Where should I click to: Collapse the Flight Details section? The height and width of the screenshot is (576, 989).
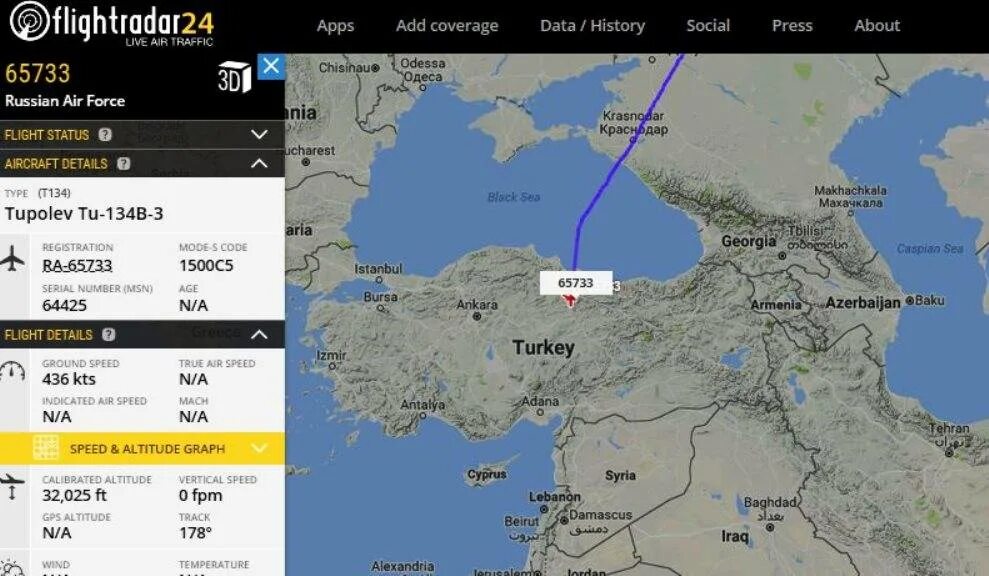[259, 334]
